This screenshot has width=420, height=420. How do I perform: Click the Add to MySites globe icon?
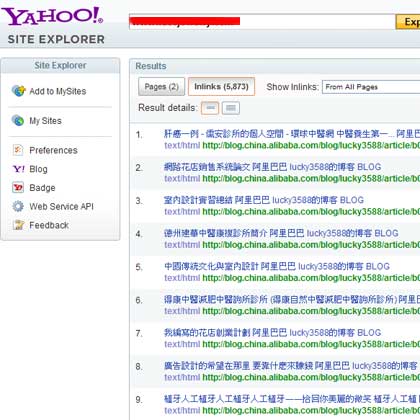(x=18, y=91)
